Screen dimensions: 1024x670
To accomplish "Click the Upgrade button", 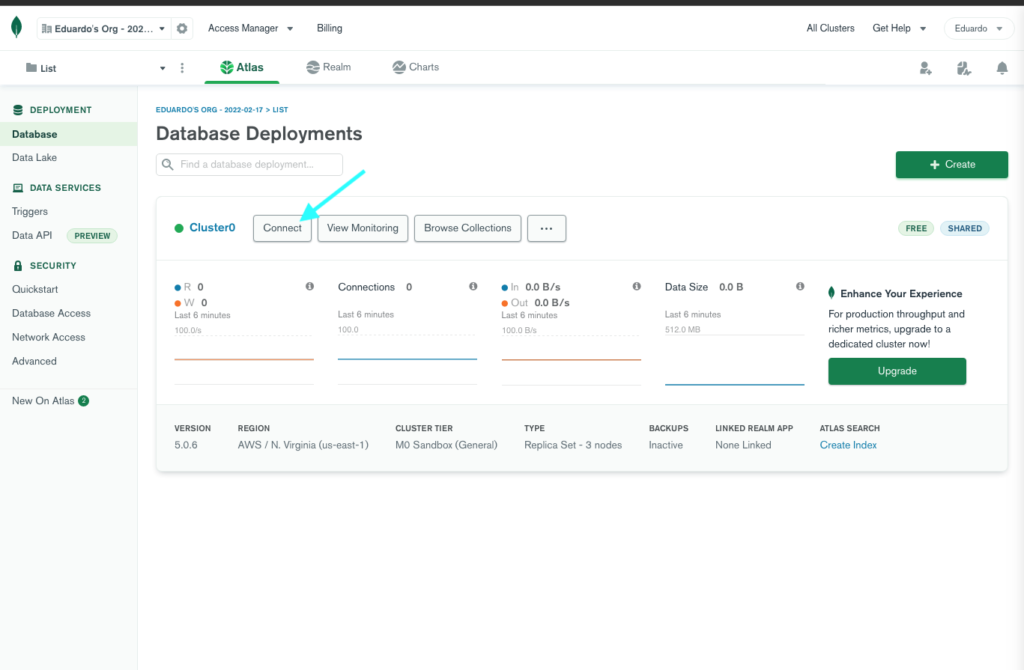I will 897,371.
